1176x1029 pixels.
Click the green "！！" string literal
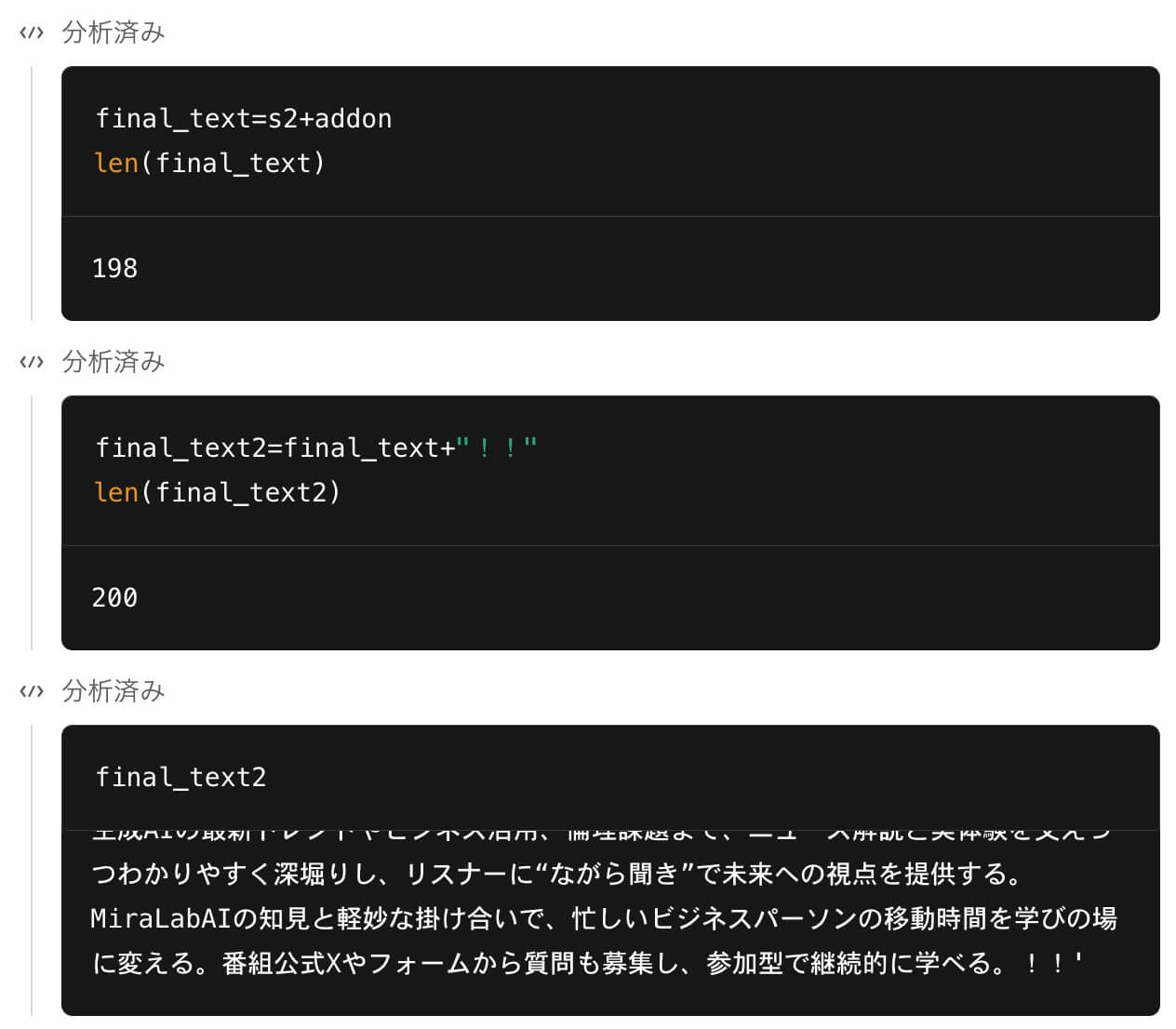point(497,448)
